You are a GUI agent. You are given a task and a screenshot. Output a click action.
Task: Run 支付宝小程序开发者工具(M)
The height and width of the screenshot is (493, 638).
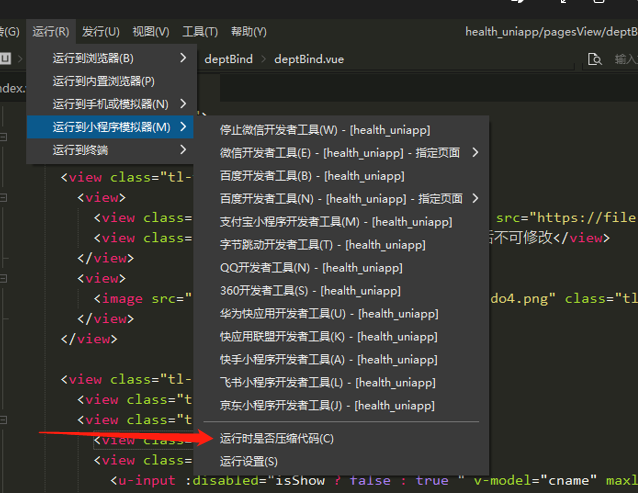(341, 222)
